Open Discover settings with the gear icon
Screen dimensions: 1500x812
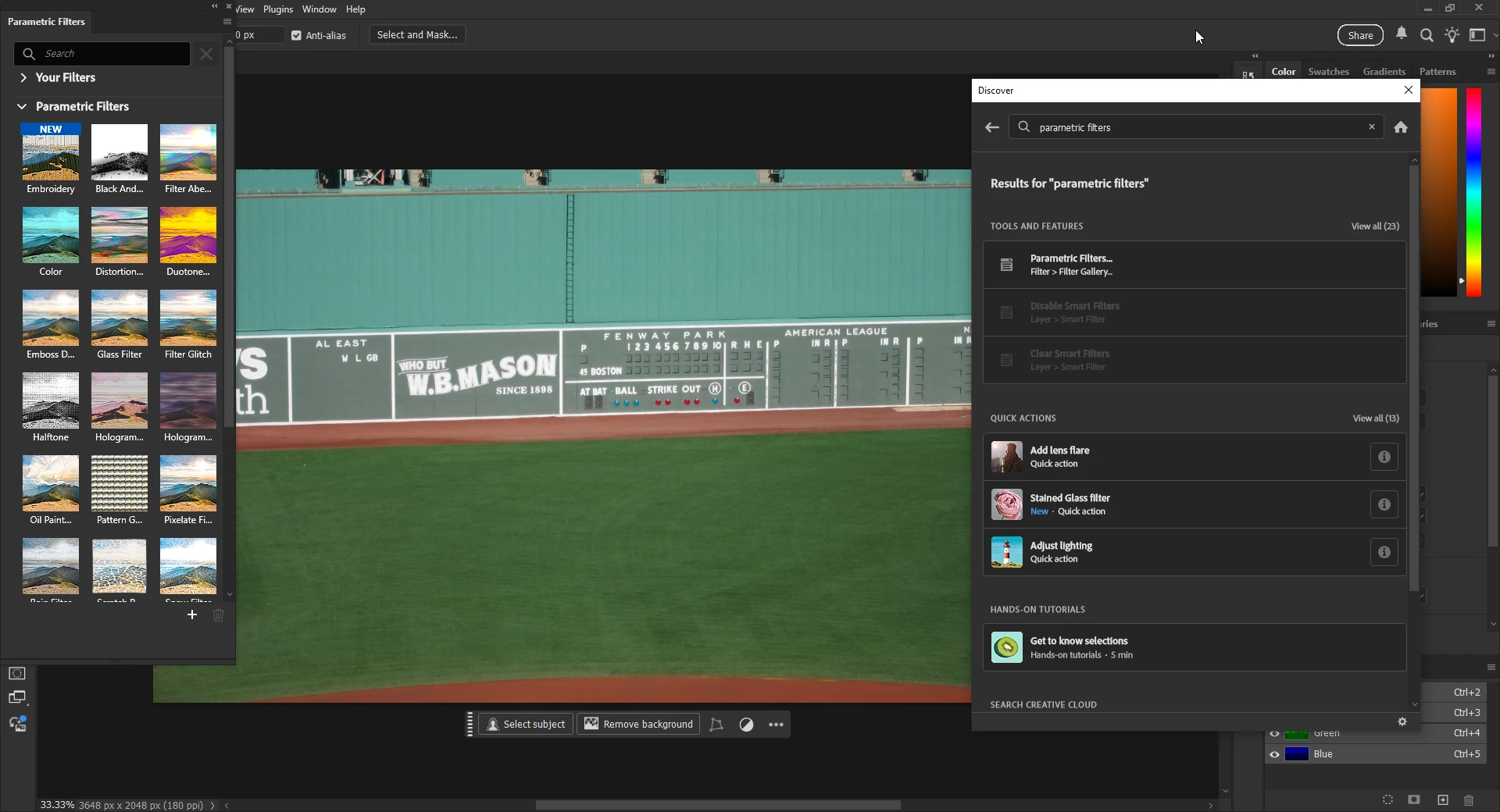[1402, 722]
